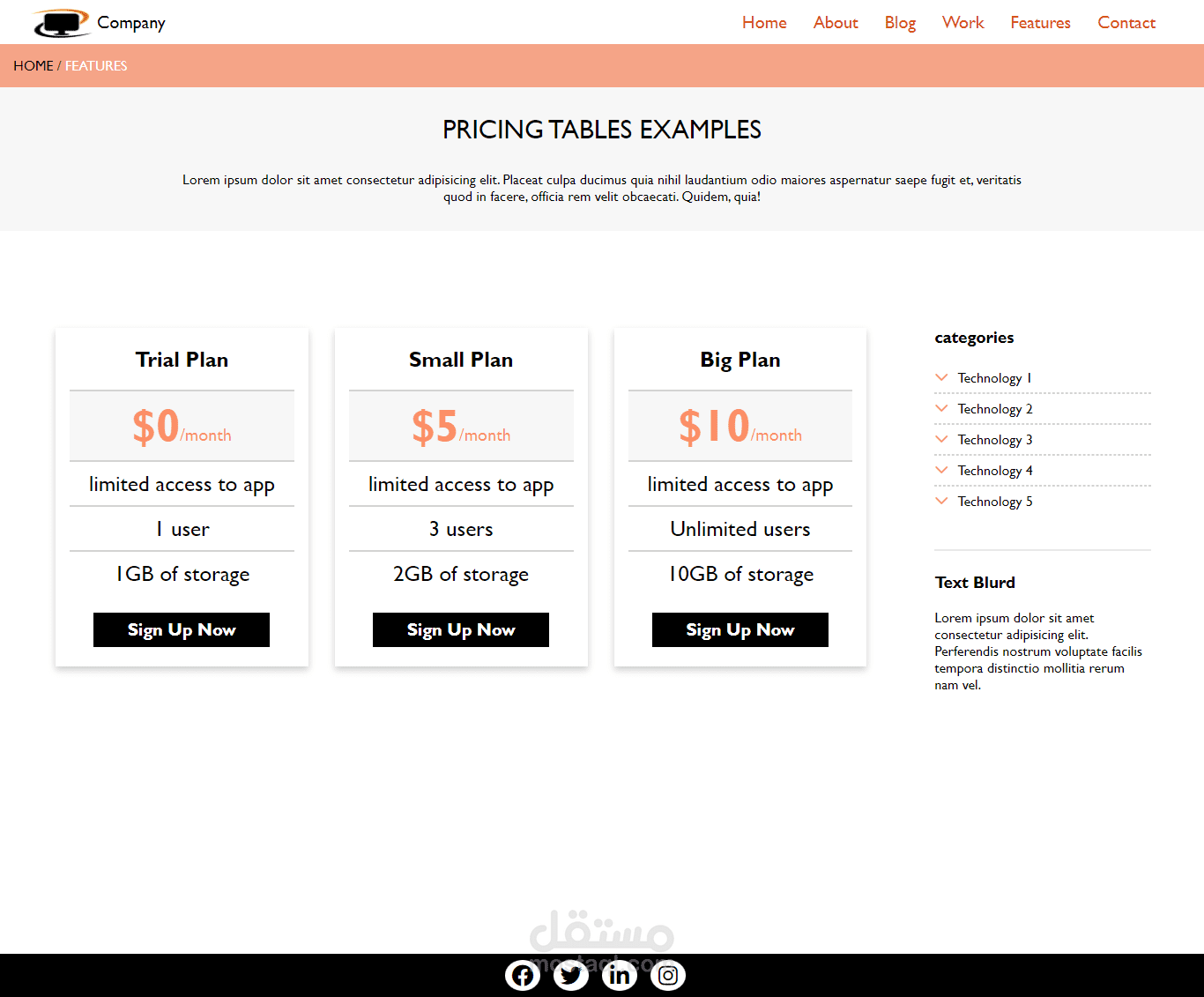Click the Small Plan heading
The image size is (1204, 997).
[x=461, y=360]
